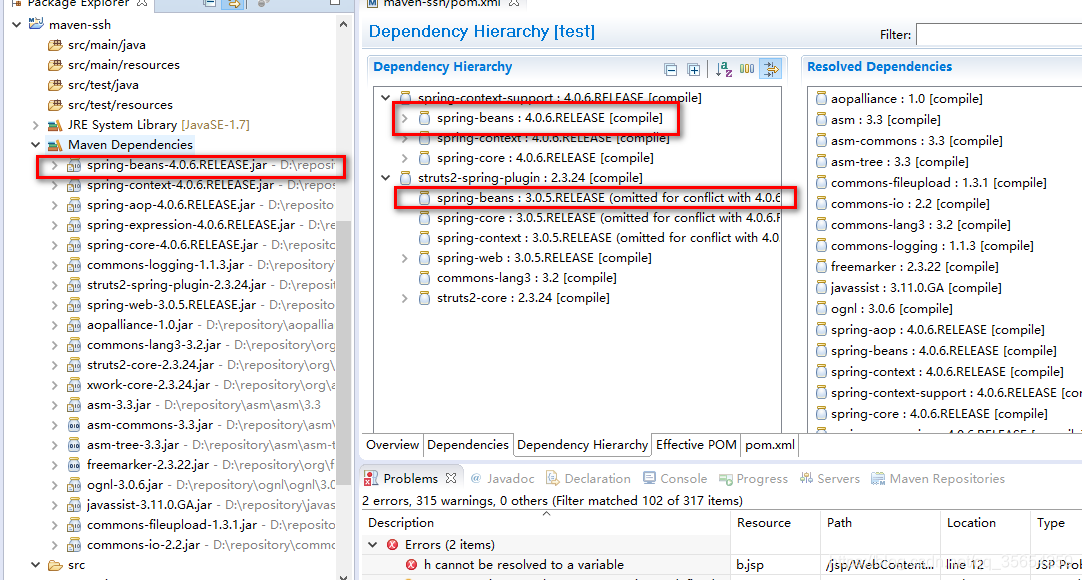Click jar icon beside ognl : 3.0.6 in Resolved Dependencies

(821, 309)
